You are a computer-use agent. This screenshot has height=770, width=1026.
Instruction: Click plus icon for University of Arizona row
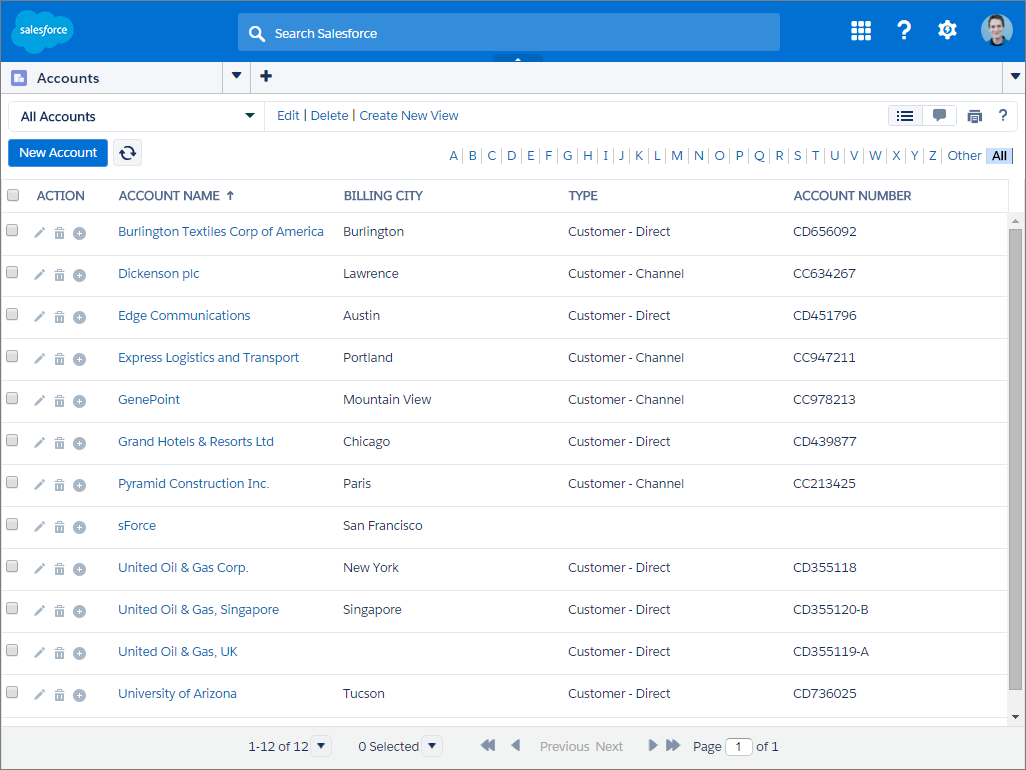[x=79, y=695]
